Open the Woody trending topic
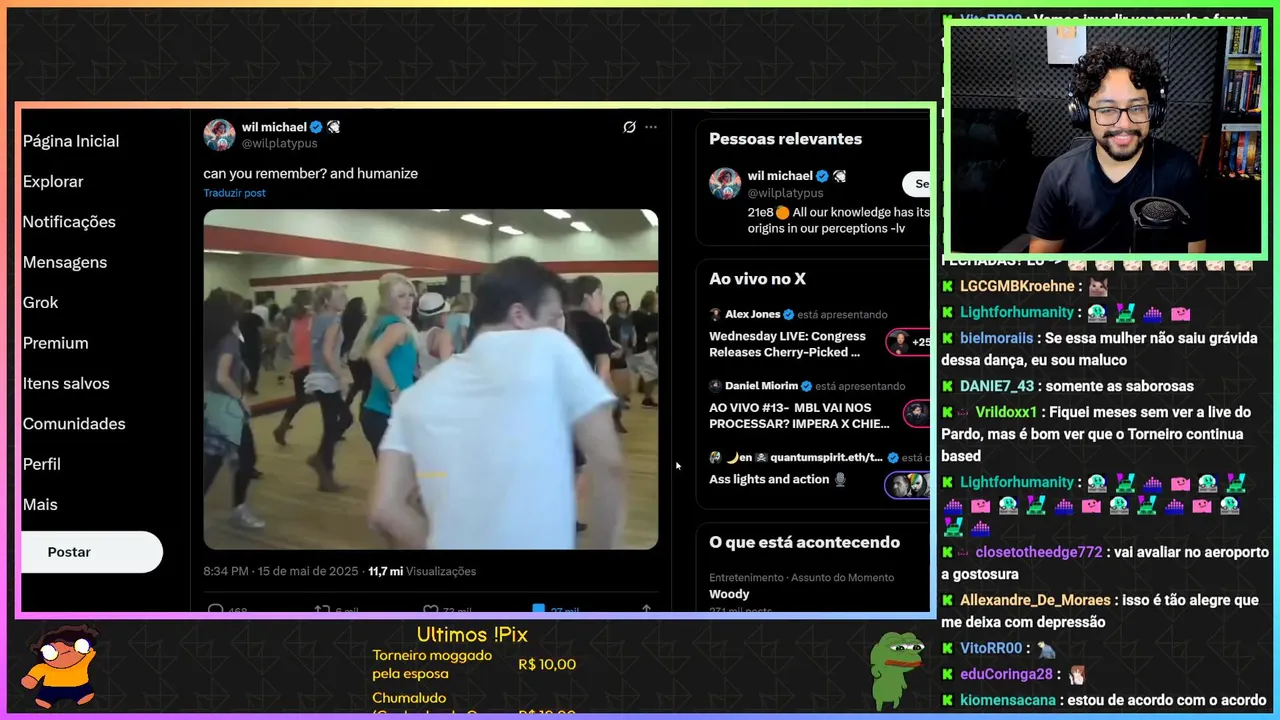Image resolution: width=1280 pixels, height=720 pixels. (x=729, y=594)
